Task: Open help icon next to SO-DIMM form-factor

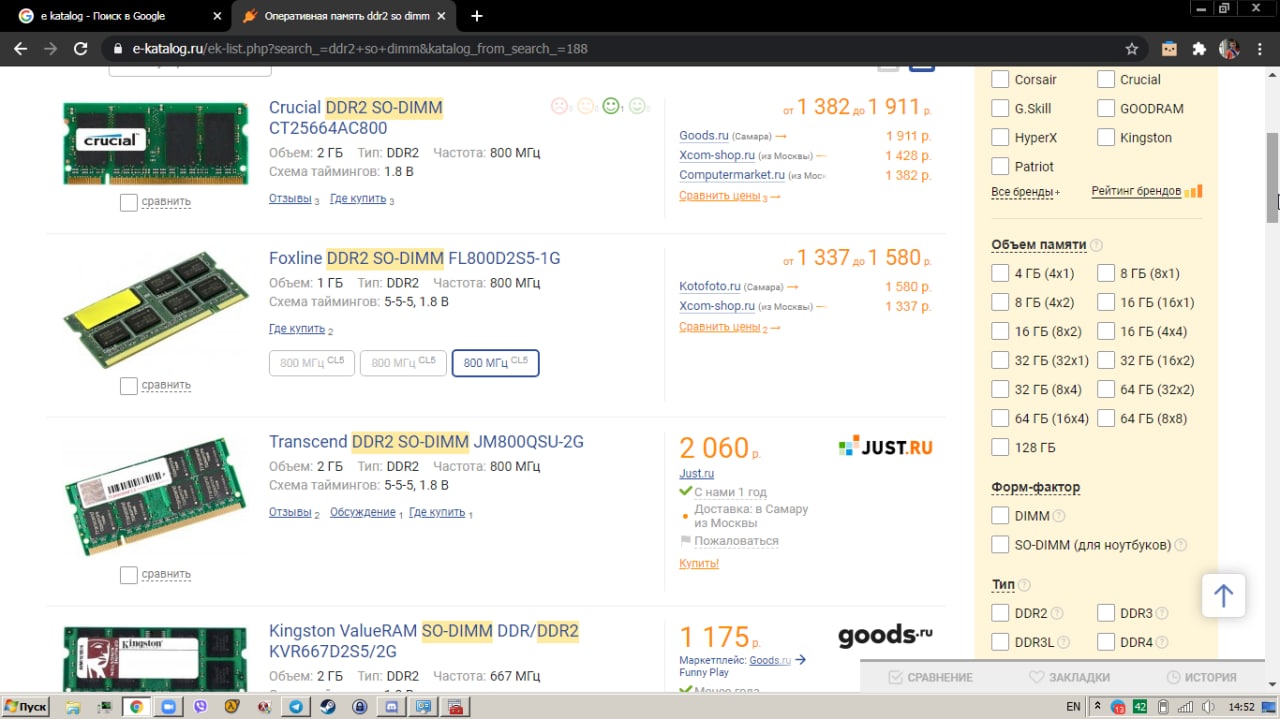Action: tap(1180, 545)
